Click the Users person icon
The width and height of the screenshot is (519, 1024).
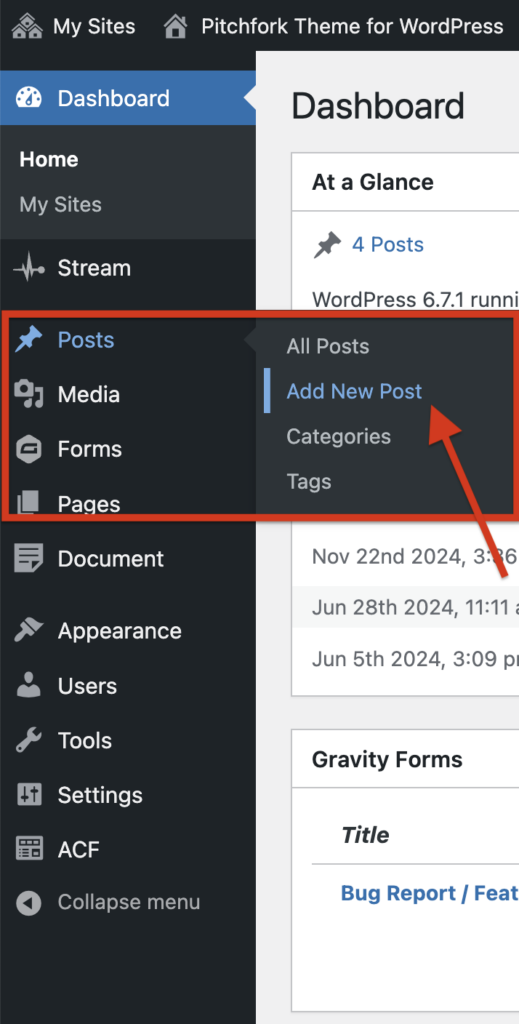(29, 686)
